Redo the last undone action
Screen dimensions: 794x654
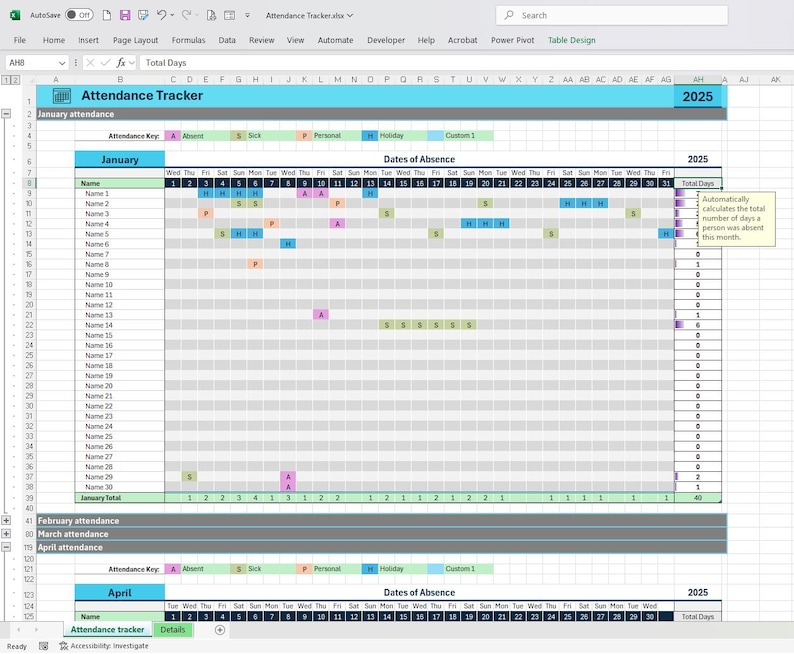point(186,15)
